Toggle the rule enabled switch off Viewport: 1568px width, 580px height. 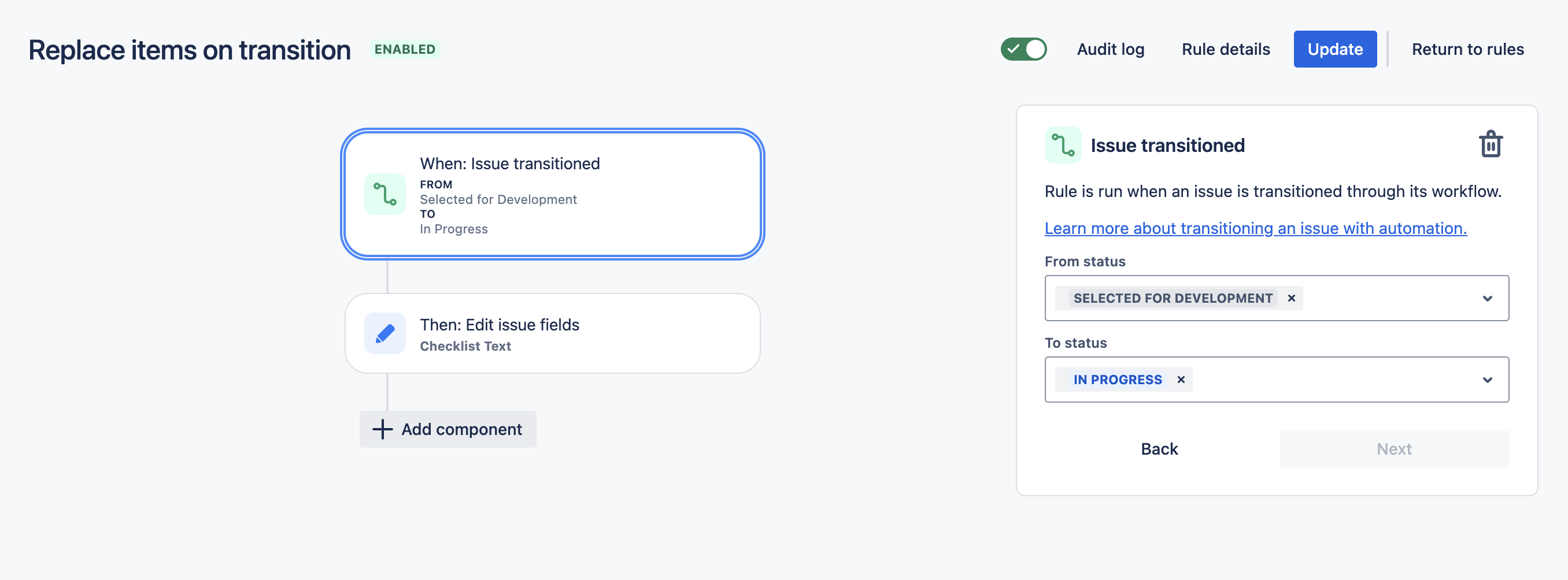pos(1023,49)
